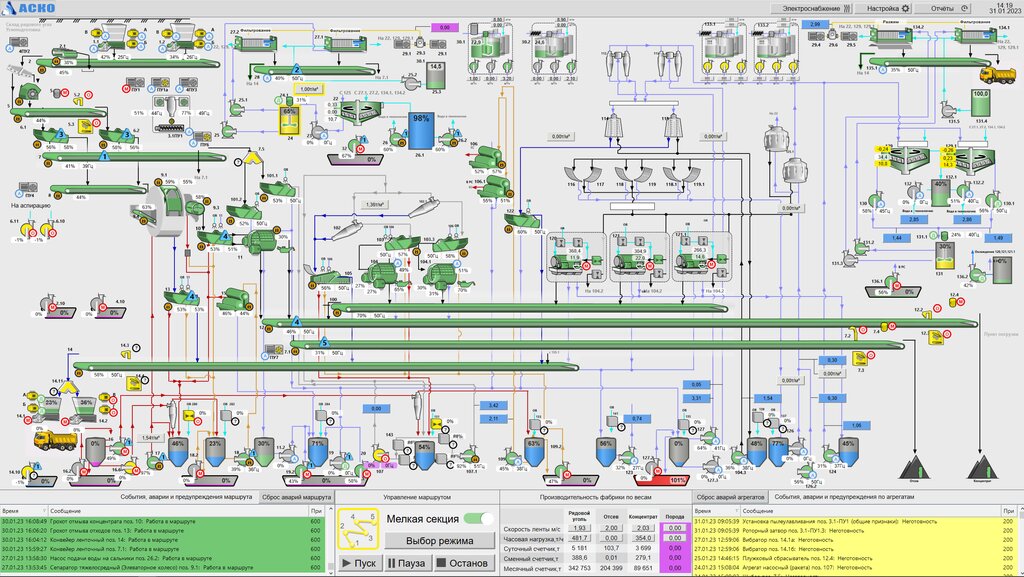1024x577 pixels.
Task: Click the yellow route diagram icon in Управление маршрутом
Action: coord(358,529)
